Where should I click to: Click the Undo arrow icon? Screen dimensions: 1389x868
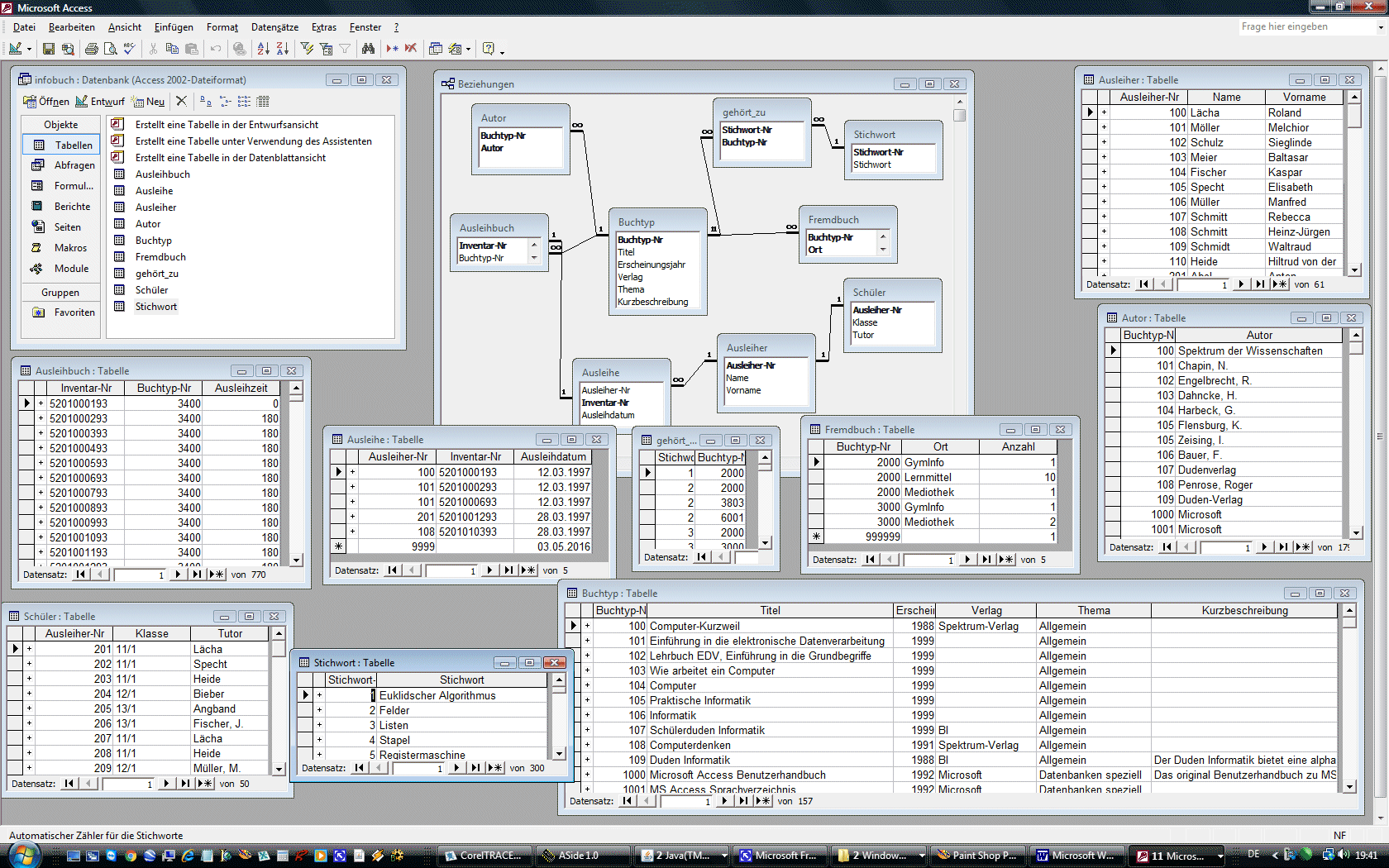216,49
